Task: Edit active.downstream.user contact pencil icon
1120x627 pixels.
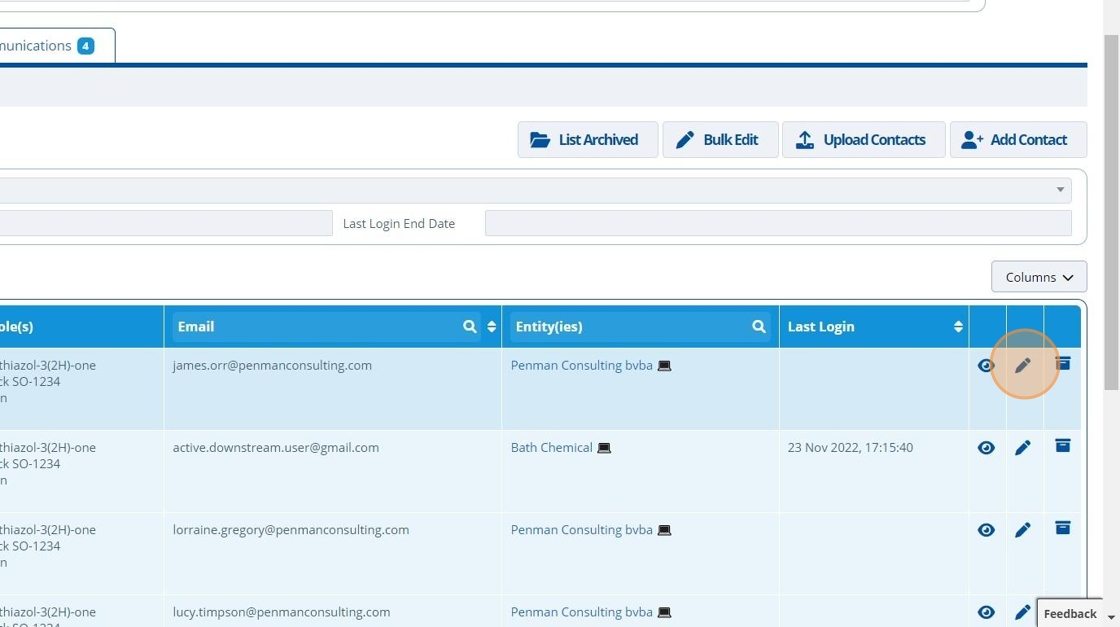Action: click(1023, 448)
